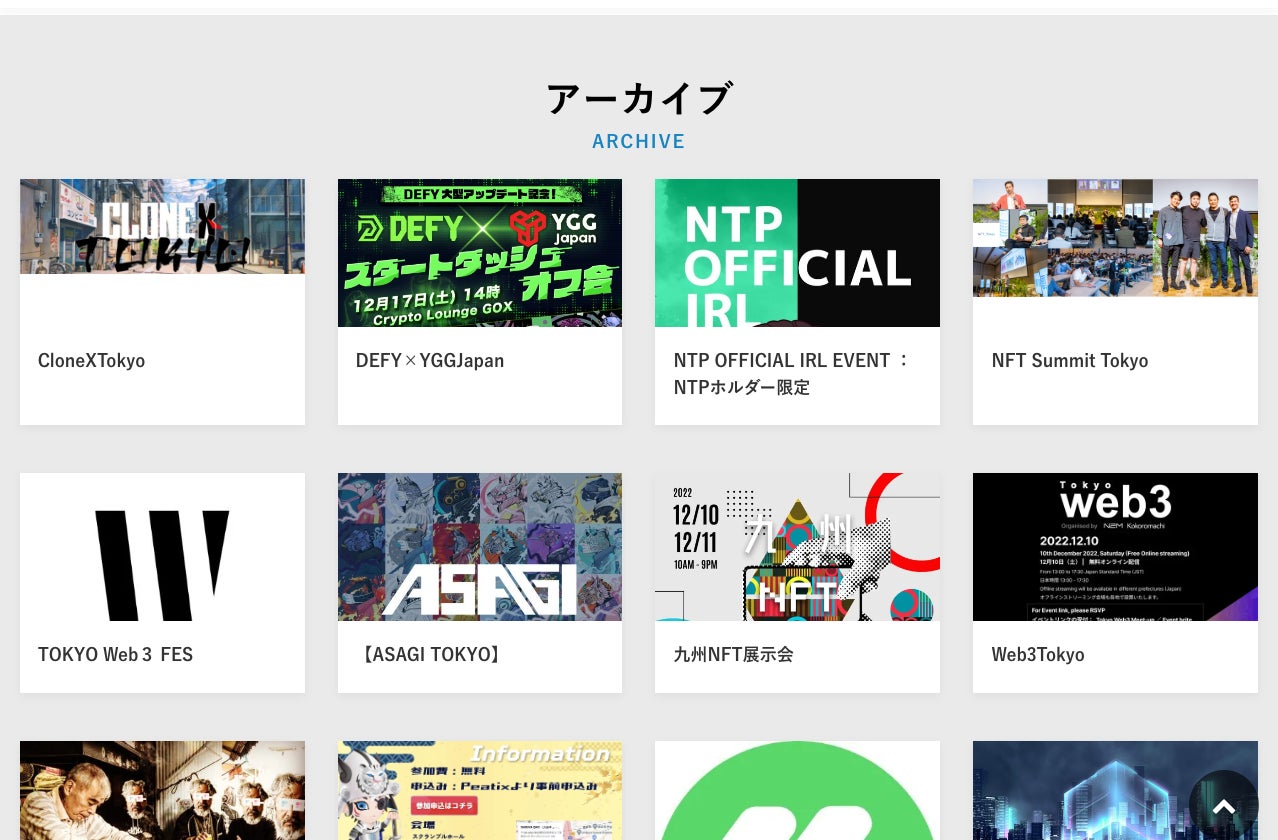Screen dimensions: 1278x840
Task: Click the Web3Tokyo title
Action: click(x=1038, y=654)
